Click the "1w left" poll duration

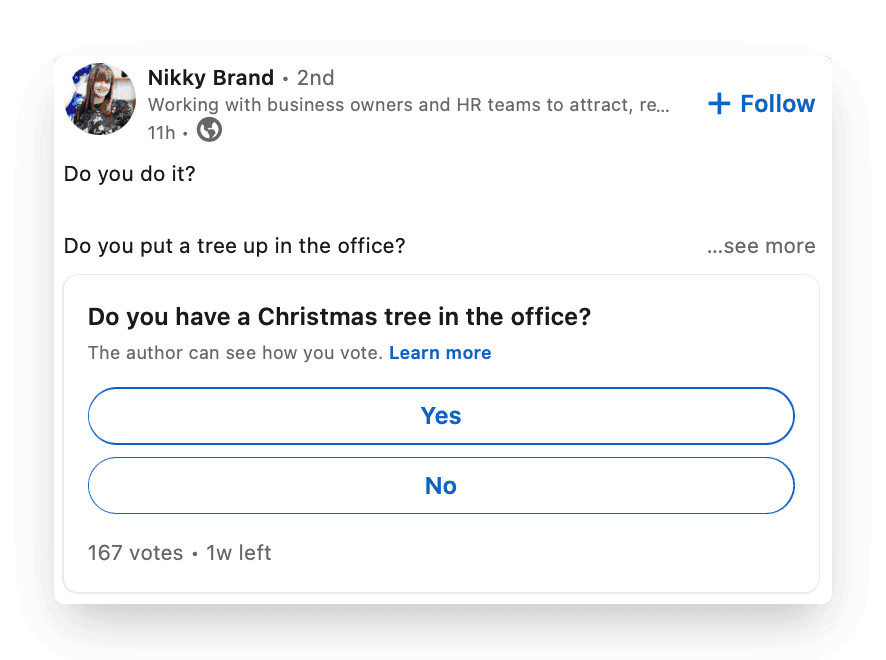pos(239,553)
